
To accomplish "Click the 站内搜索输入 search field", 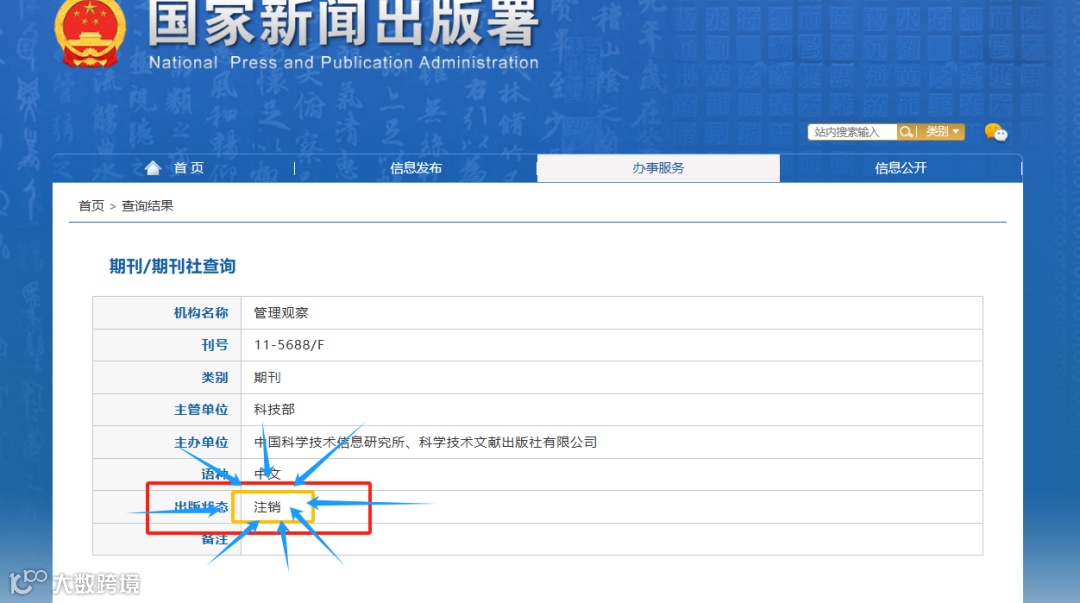I will pyautogui.click(x=852, y=132).
